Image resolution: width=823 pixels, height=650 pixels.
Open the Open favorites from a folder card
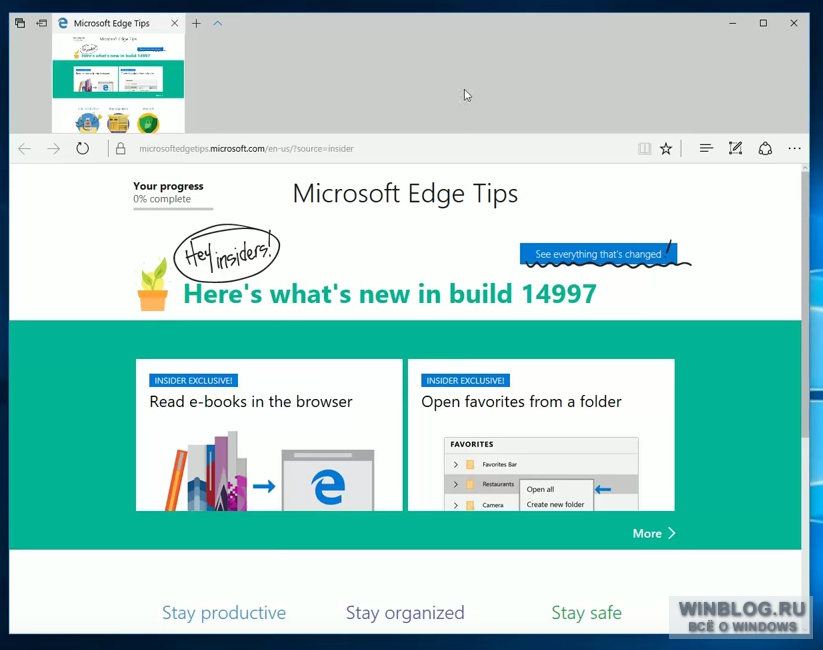(541, 435)
